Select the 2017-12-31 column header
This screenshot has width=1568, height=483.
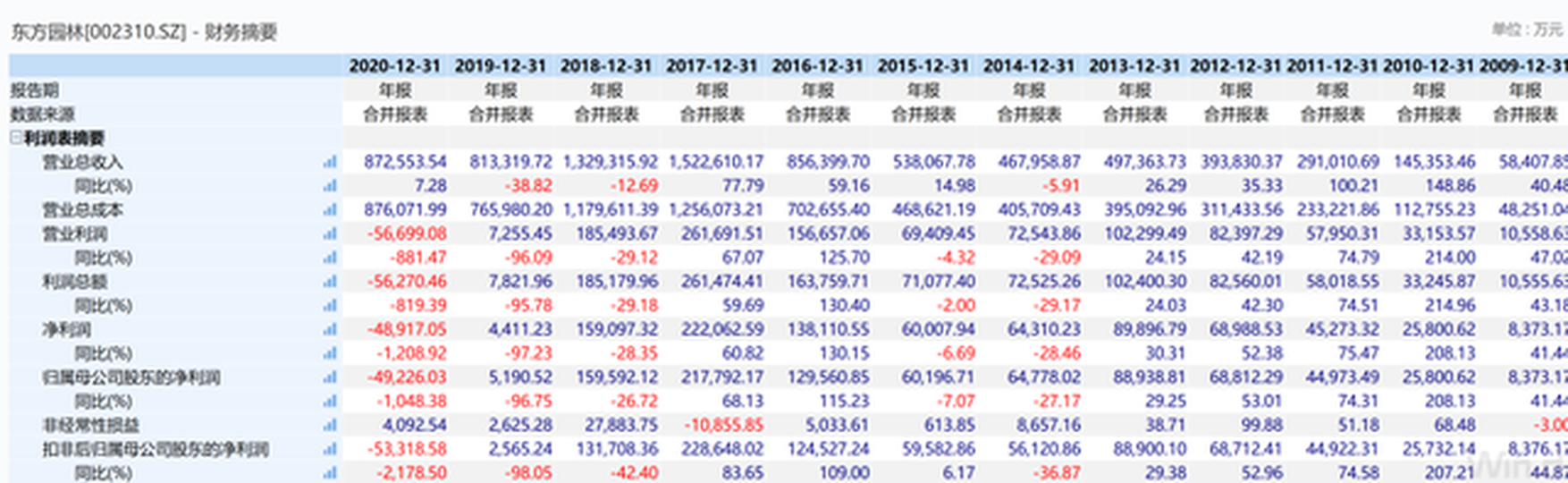point(712,66)
